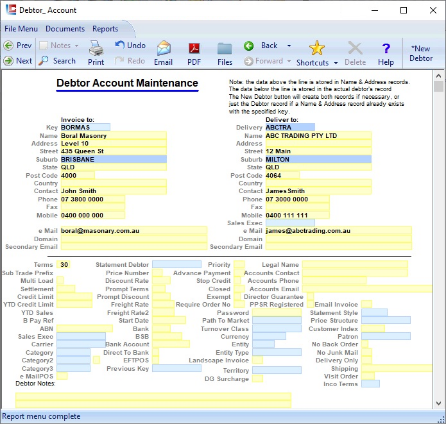447x424 pixels.
Task: Go to previous debtor with Prev arrow
Action: click(8, 45)
